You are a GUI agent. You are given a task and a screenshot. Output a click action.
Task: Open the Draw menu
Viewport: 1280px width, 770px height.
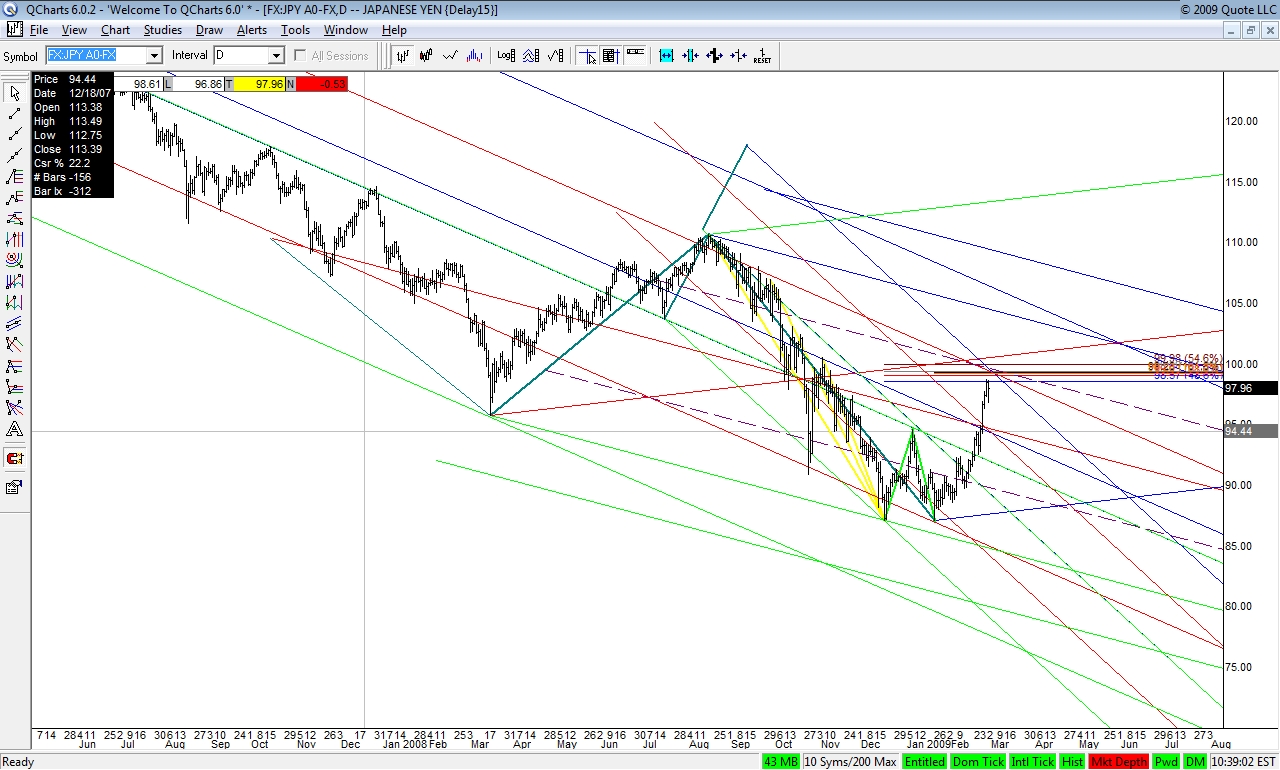point(209,30)
